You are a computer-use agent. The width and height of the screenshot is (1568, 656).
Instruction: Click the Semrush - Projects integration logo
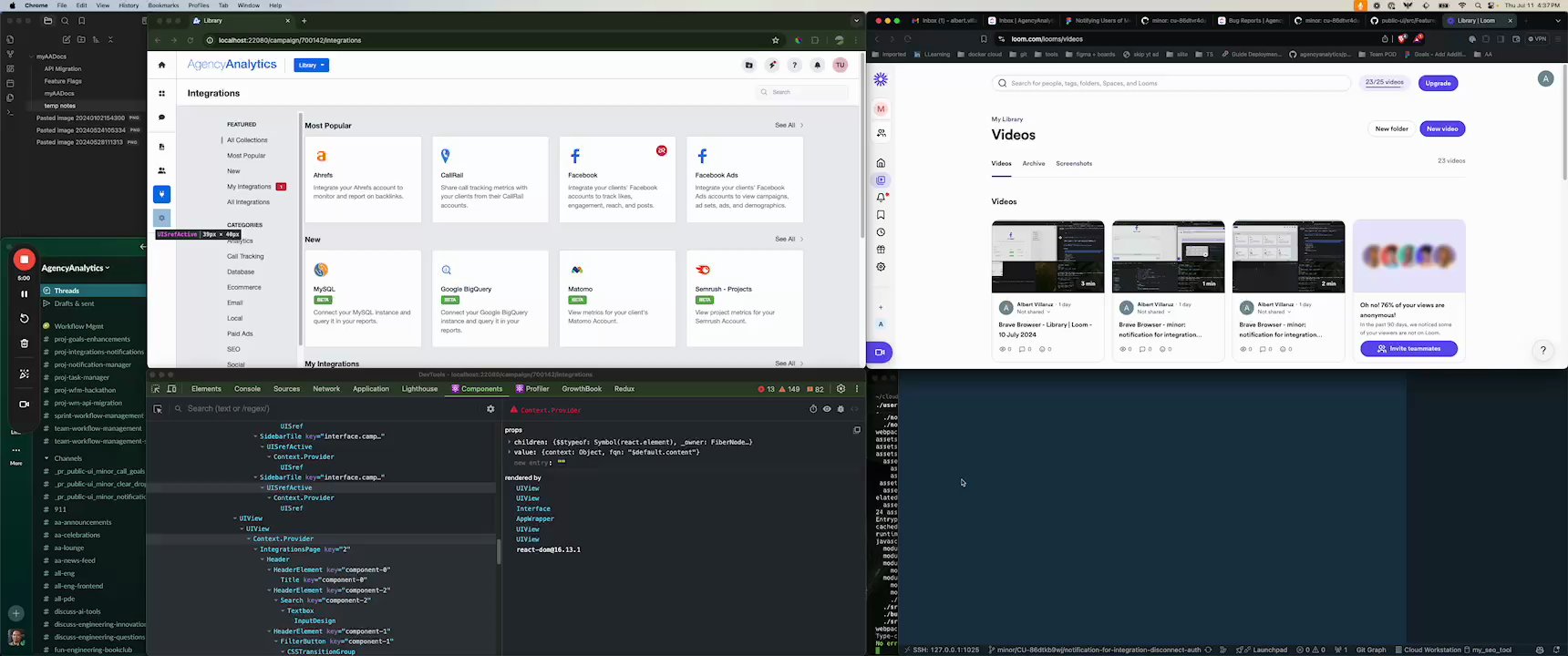pyautogui.click(x=703, y=270)
